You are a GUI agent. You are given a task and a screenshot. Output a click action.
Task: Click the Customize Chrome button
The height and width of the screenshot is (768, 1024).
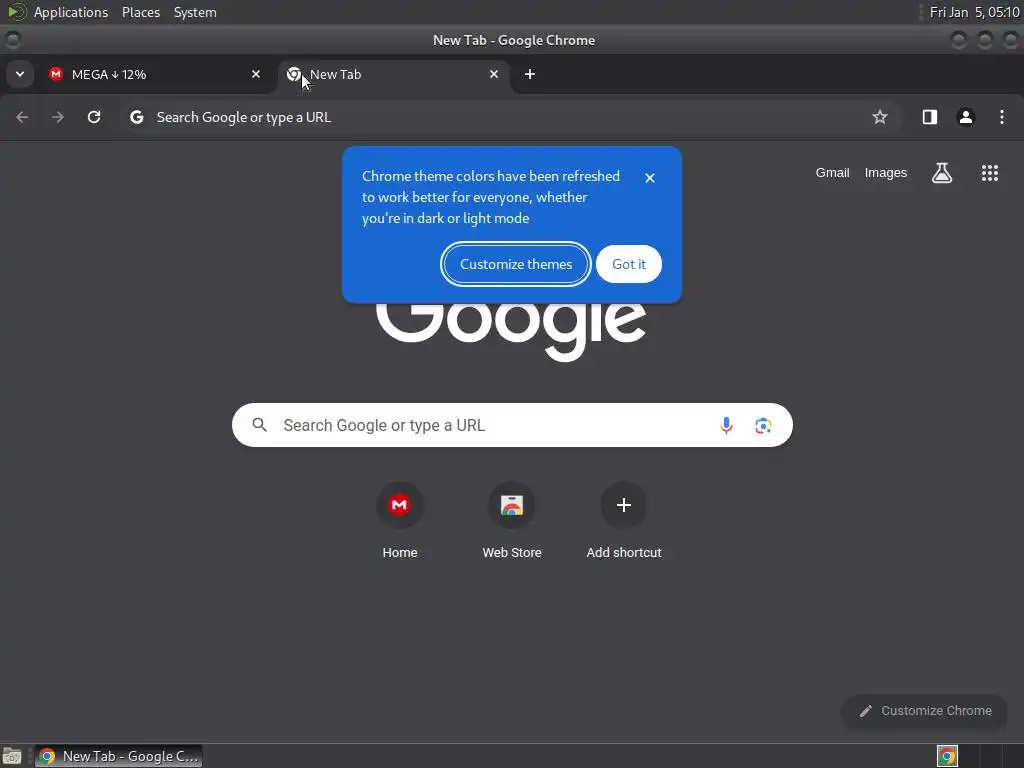pyautogui.click(x=924, y=711)
